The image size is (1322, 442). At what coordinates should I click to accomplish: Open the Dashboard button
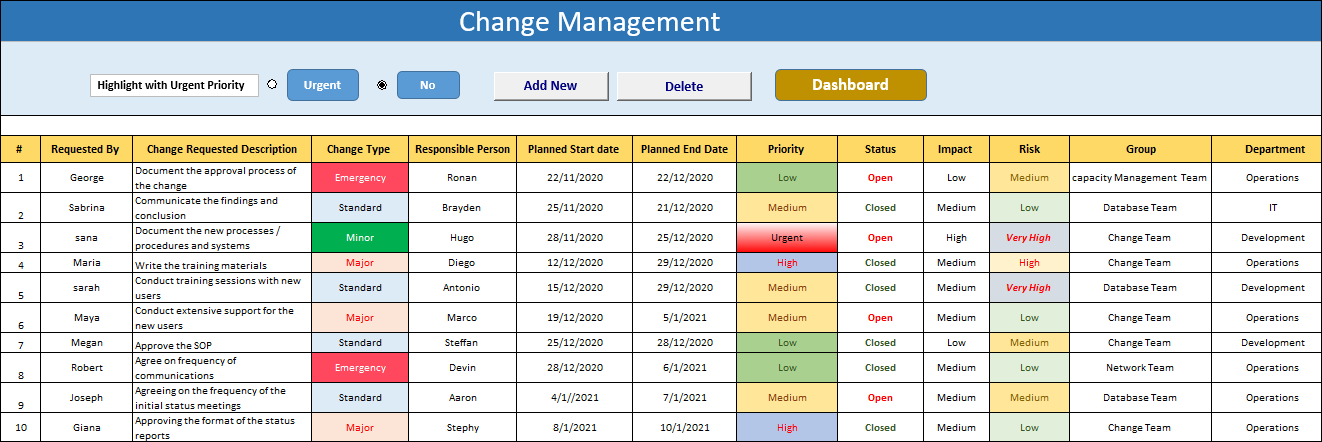tap(850, 85)
